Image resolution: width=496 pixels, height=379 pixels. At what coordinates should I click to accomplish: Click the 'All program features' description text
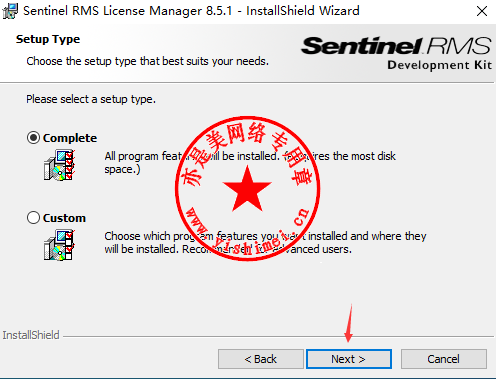pos(250,163)
